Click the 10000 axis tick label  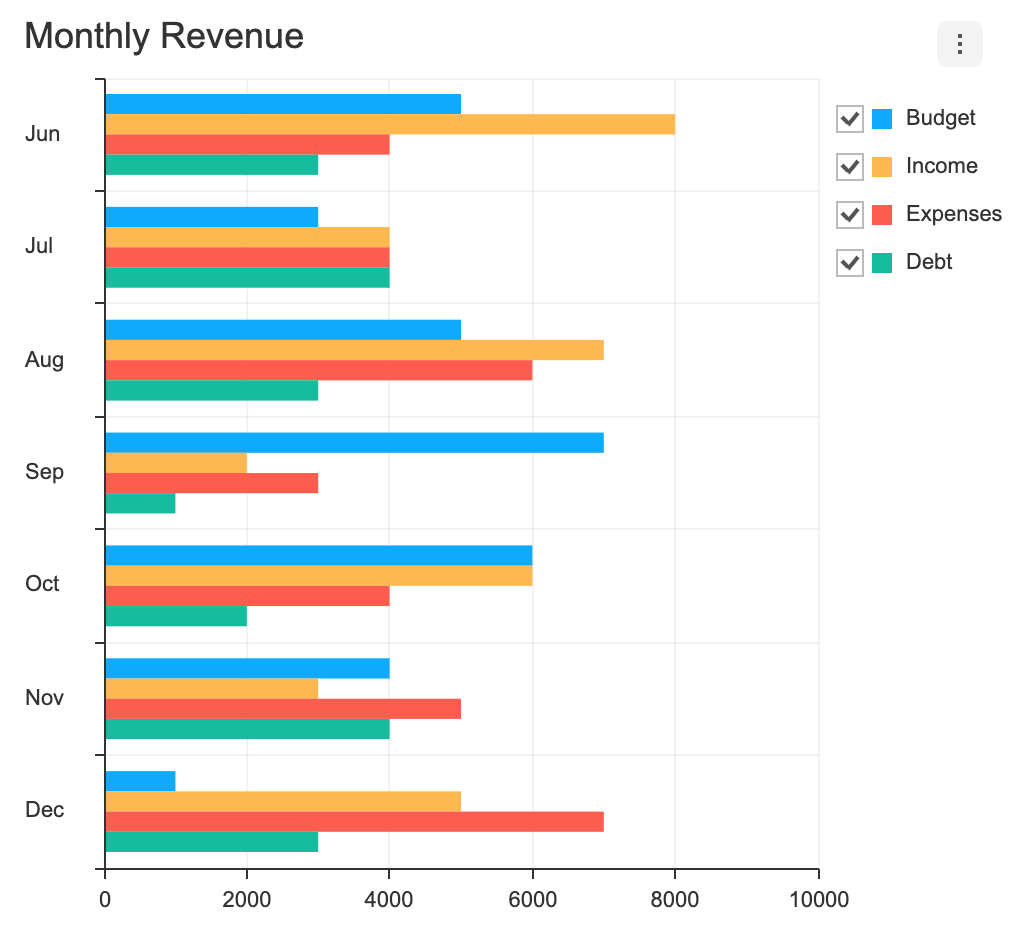(819, 899)
